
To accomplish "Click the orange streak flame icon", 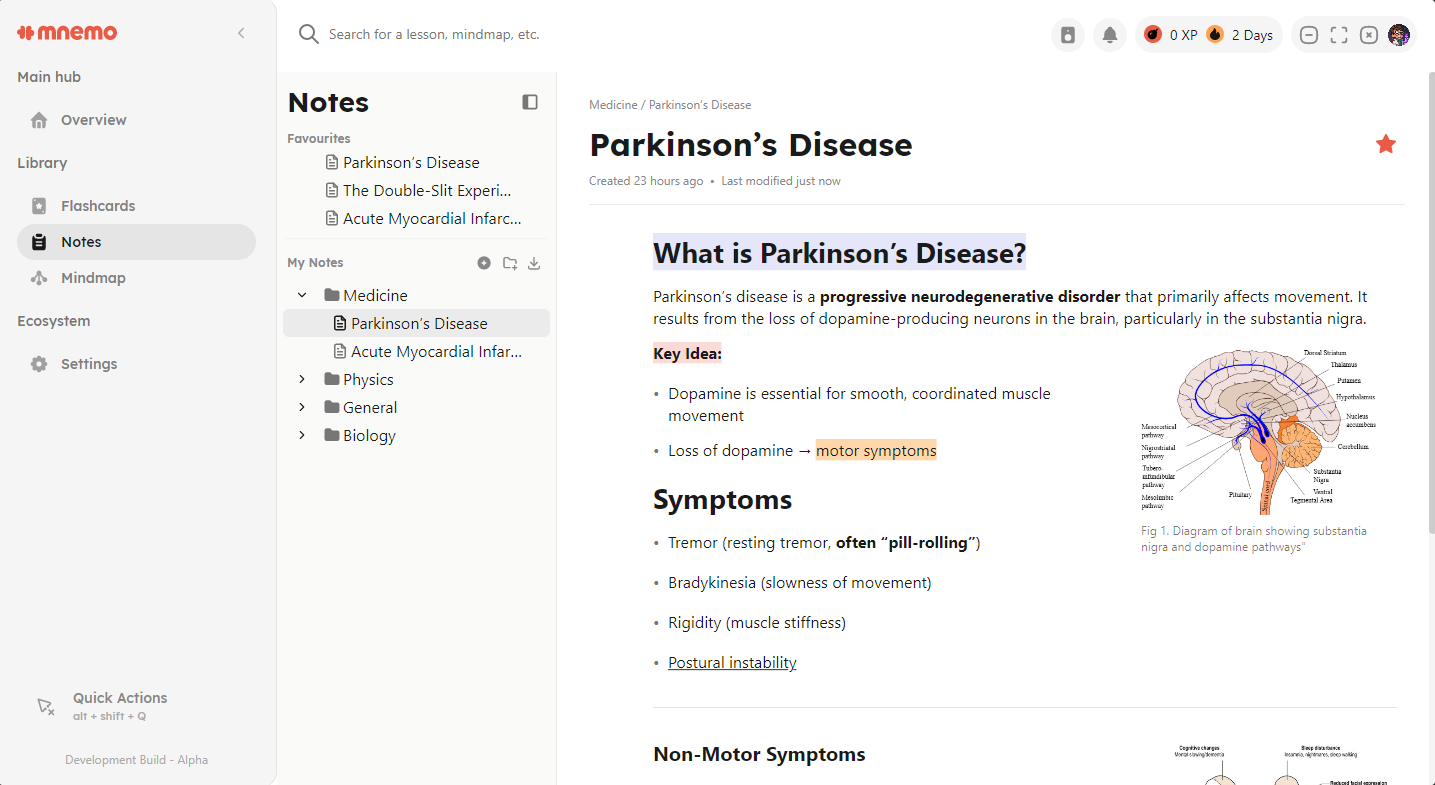I will [1215, 34].
